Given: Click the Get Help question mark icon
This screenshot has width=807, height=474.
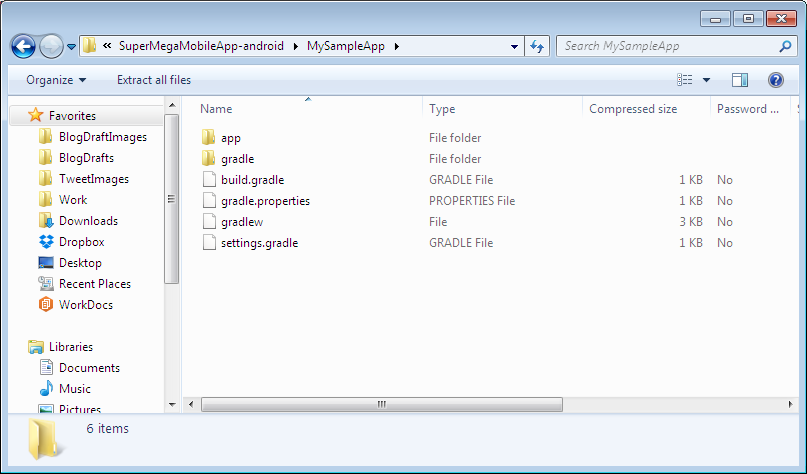Looking at the screenshot, I should coord(775,80).
